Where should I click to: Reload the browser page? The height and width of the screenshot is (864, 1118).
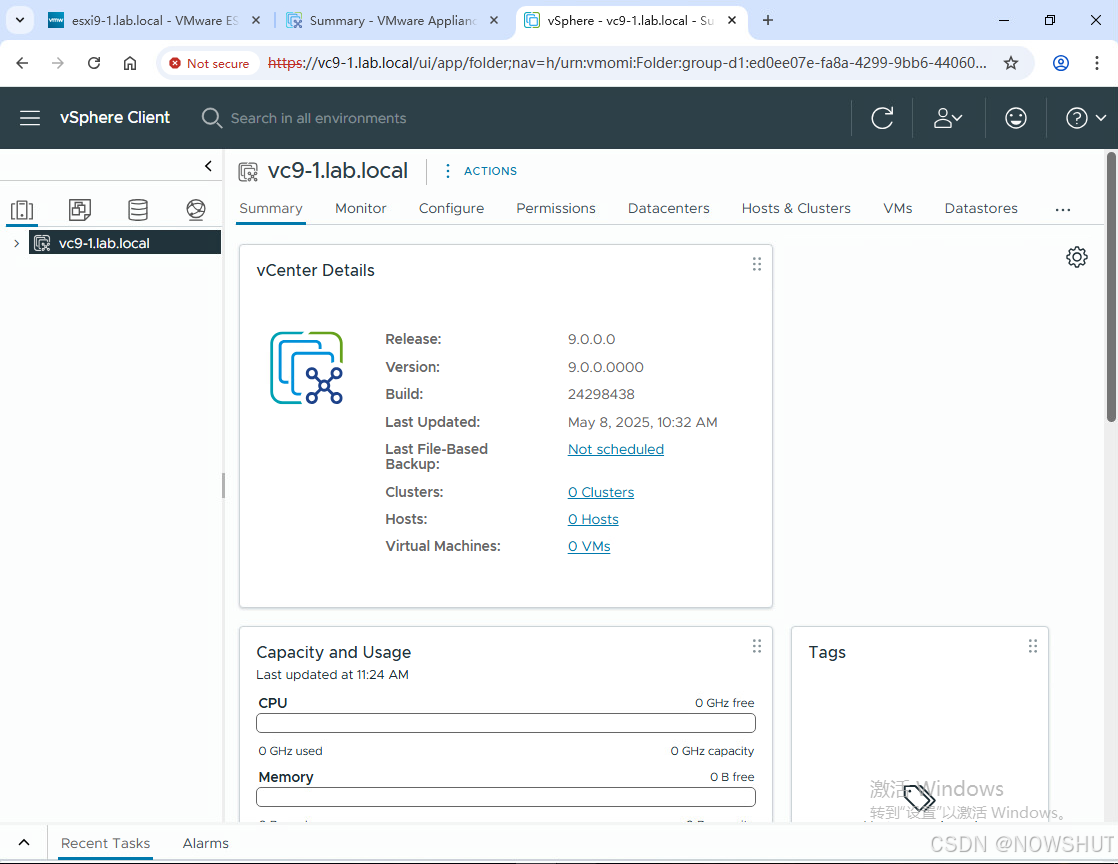(94, 63)
